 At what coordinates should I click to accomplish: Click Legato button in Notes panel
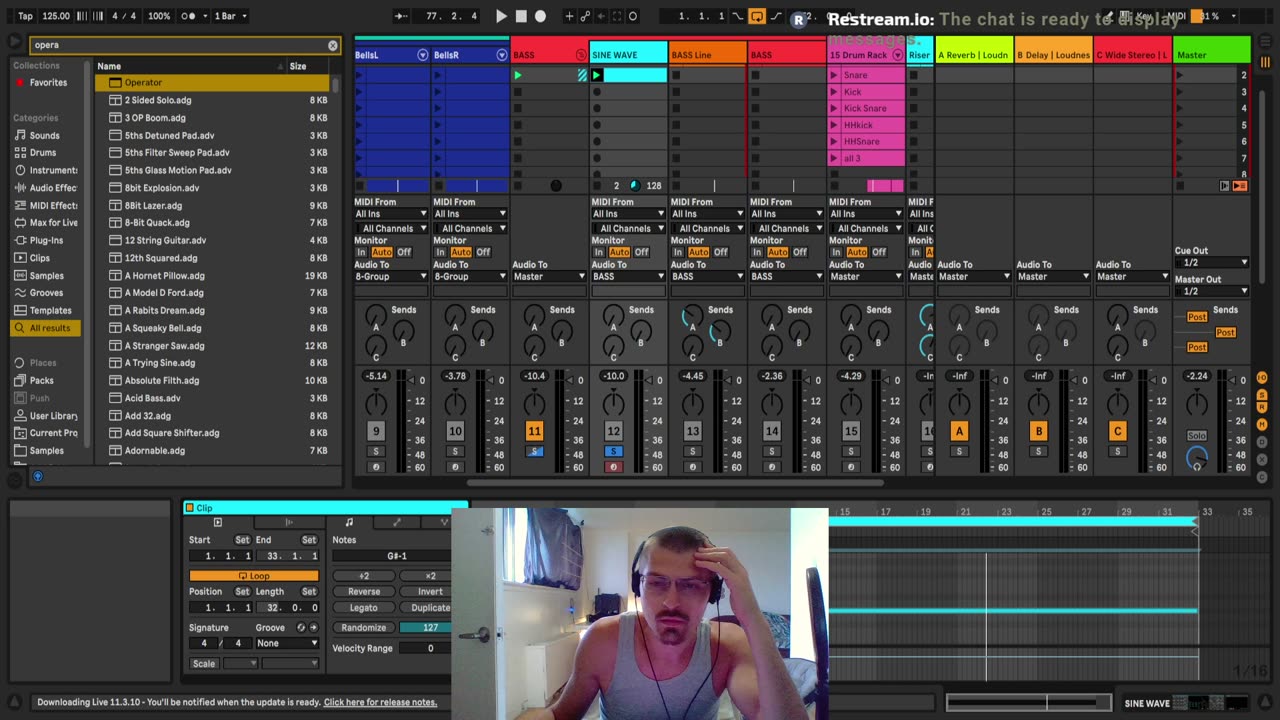pyautogui.click(x=364, y=608)
